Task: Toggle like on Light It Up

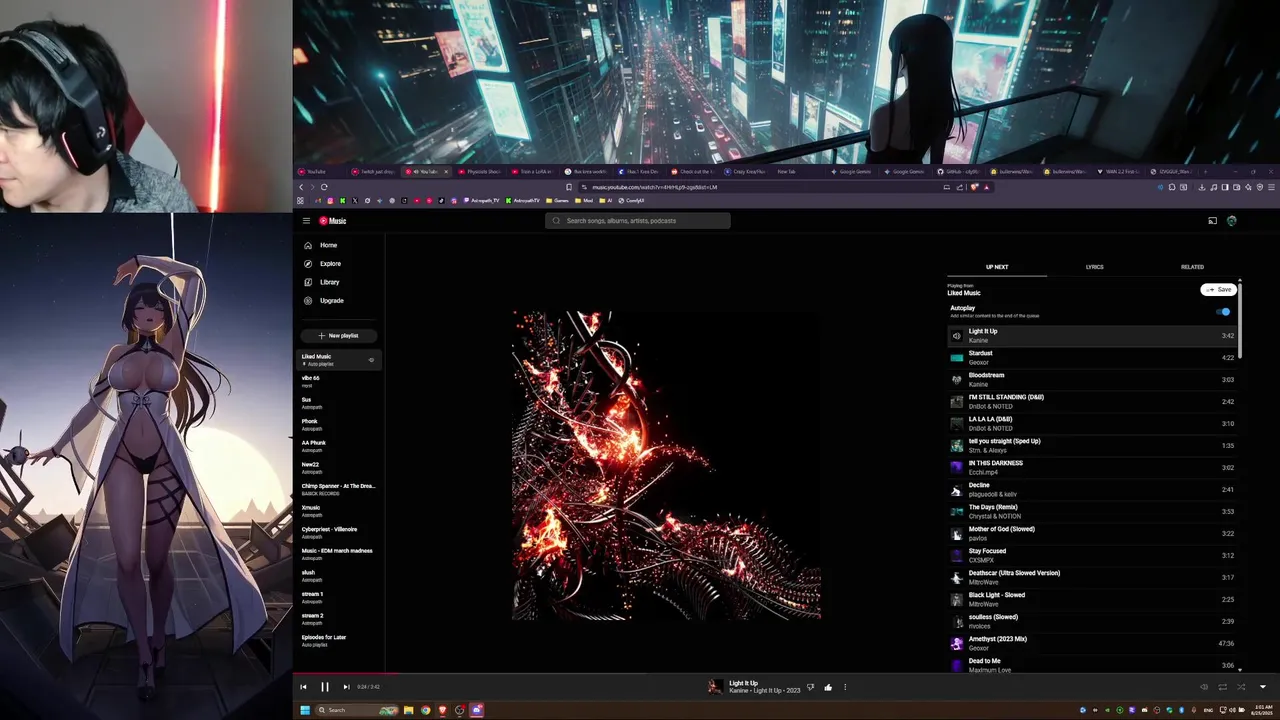Action: [x=828, y=687]
